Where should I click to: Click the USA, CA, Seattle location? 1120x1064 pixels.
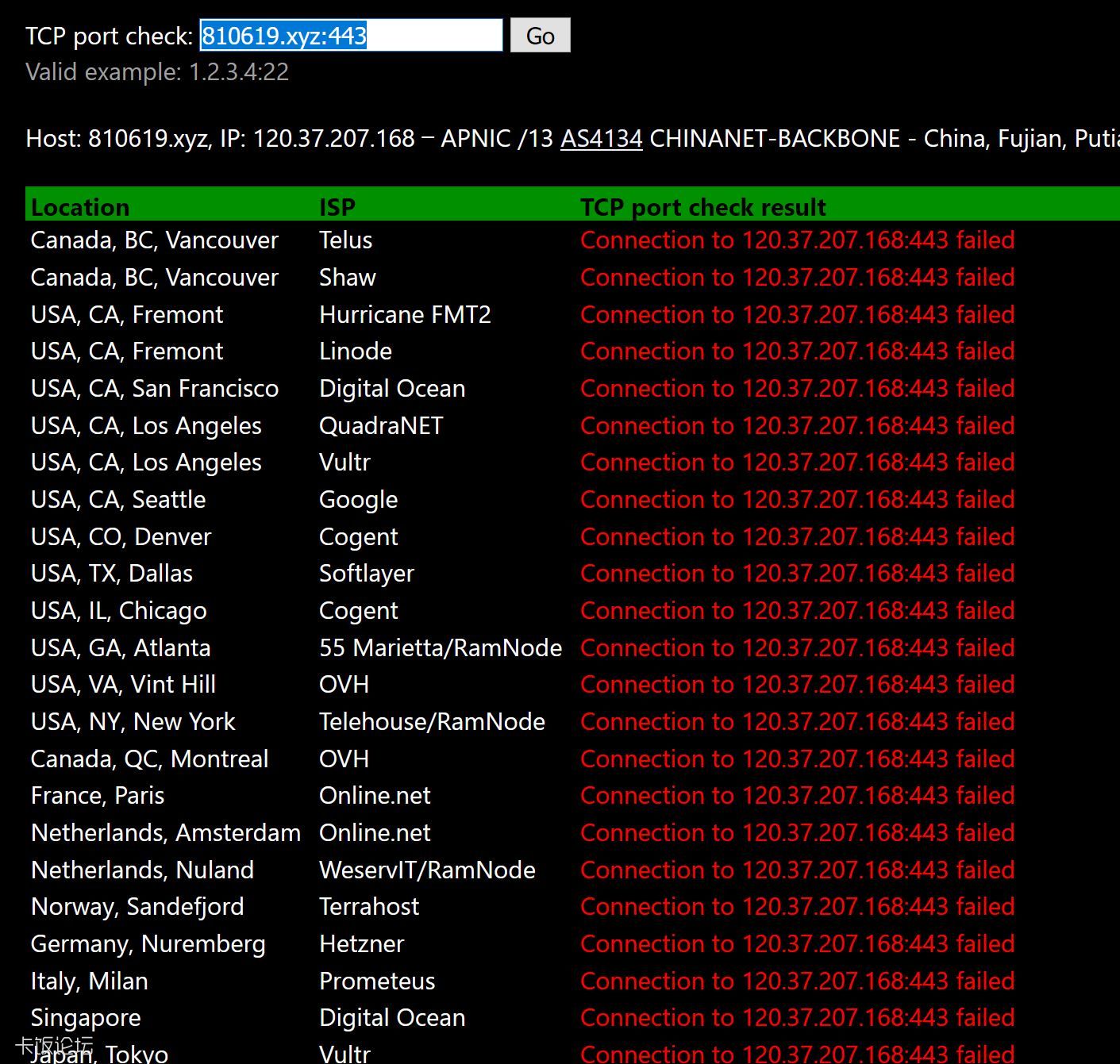tap(118, 500)
